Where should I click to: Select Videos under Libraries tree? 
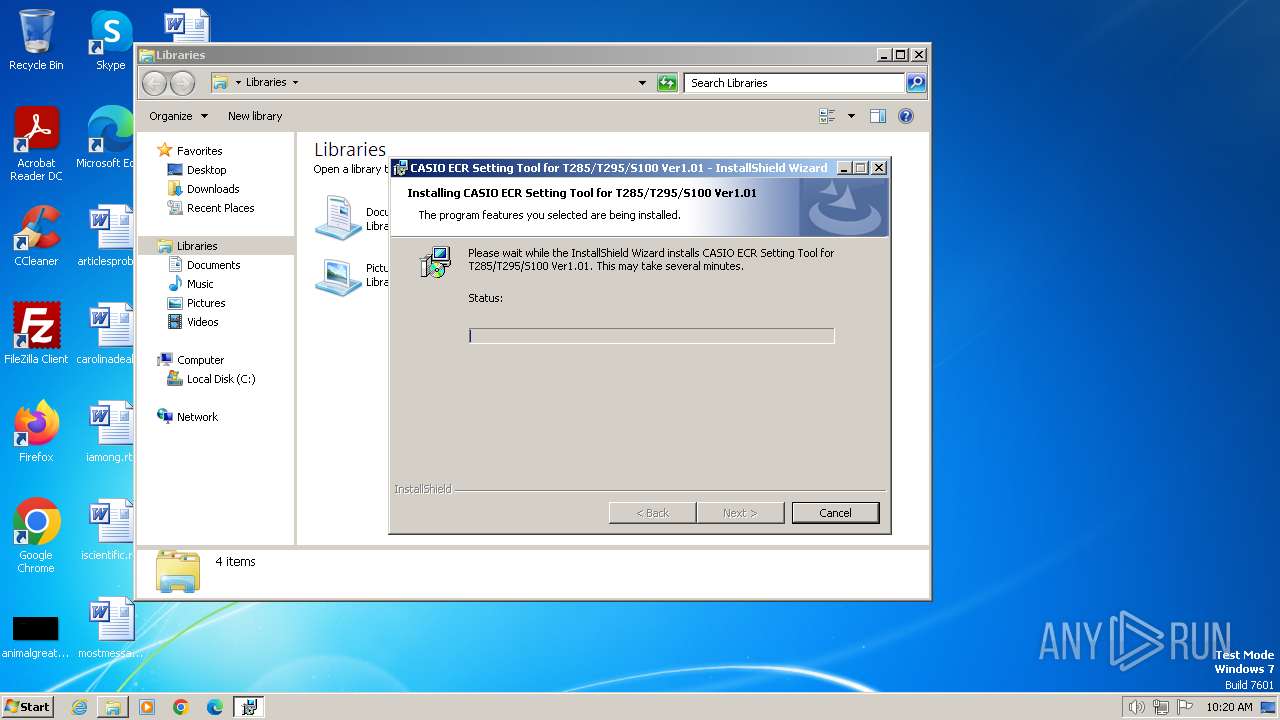pyautogui.click(x=202, y=322)
